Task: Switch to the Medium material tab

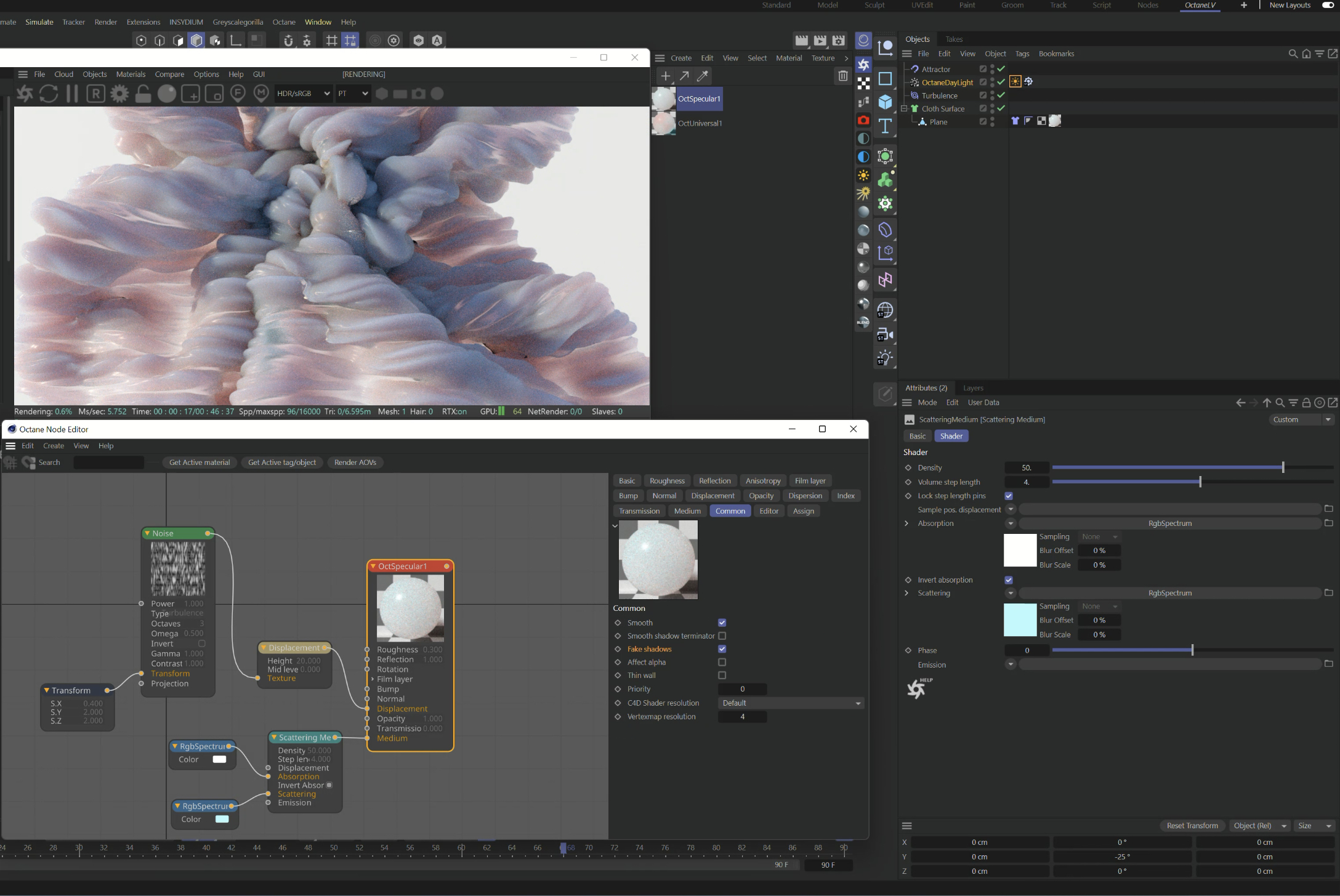Action: click(687, 511)
